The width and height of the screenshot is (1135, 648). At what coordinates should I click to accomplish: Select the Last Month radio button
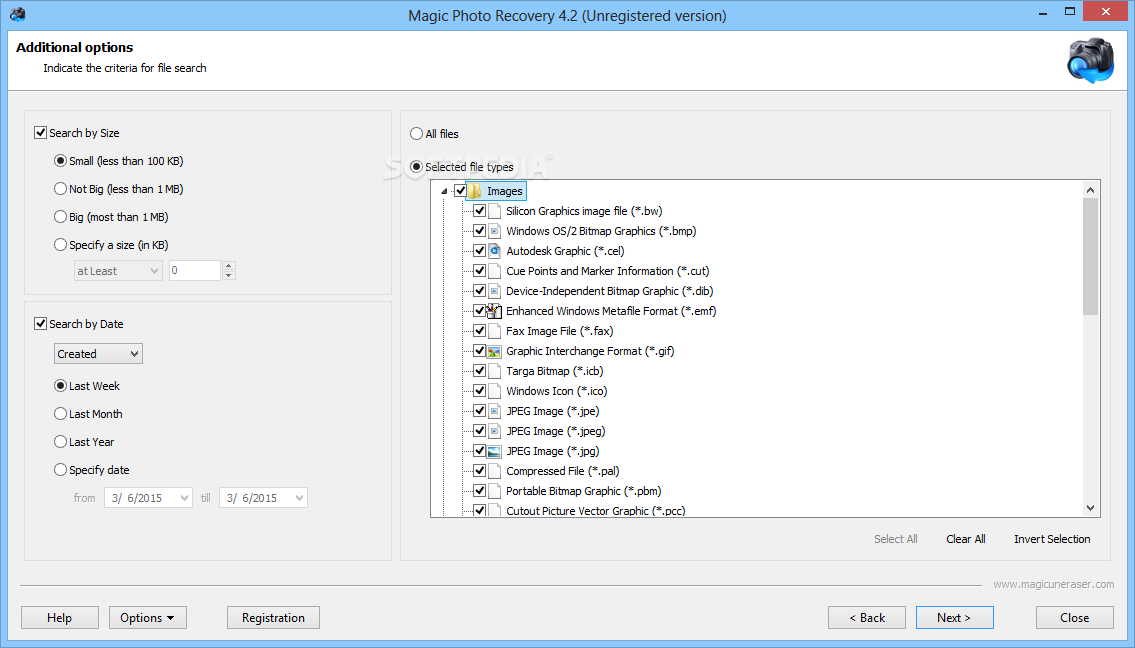(61, 414)
